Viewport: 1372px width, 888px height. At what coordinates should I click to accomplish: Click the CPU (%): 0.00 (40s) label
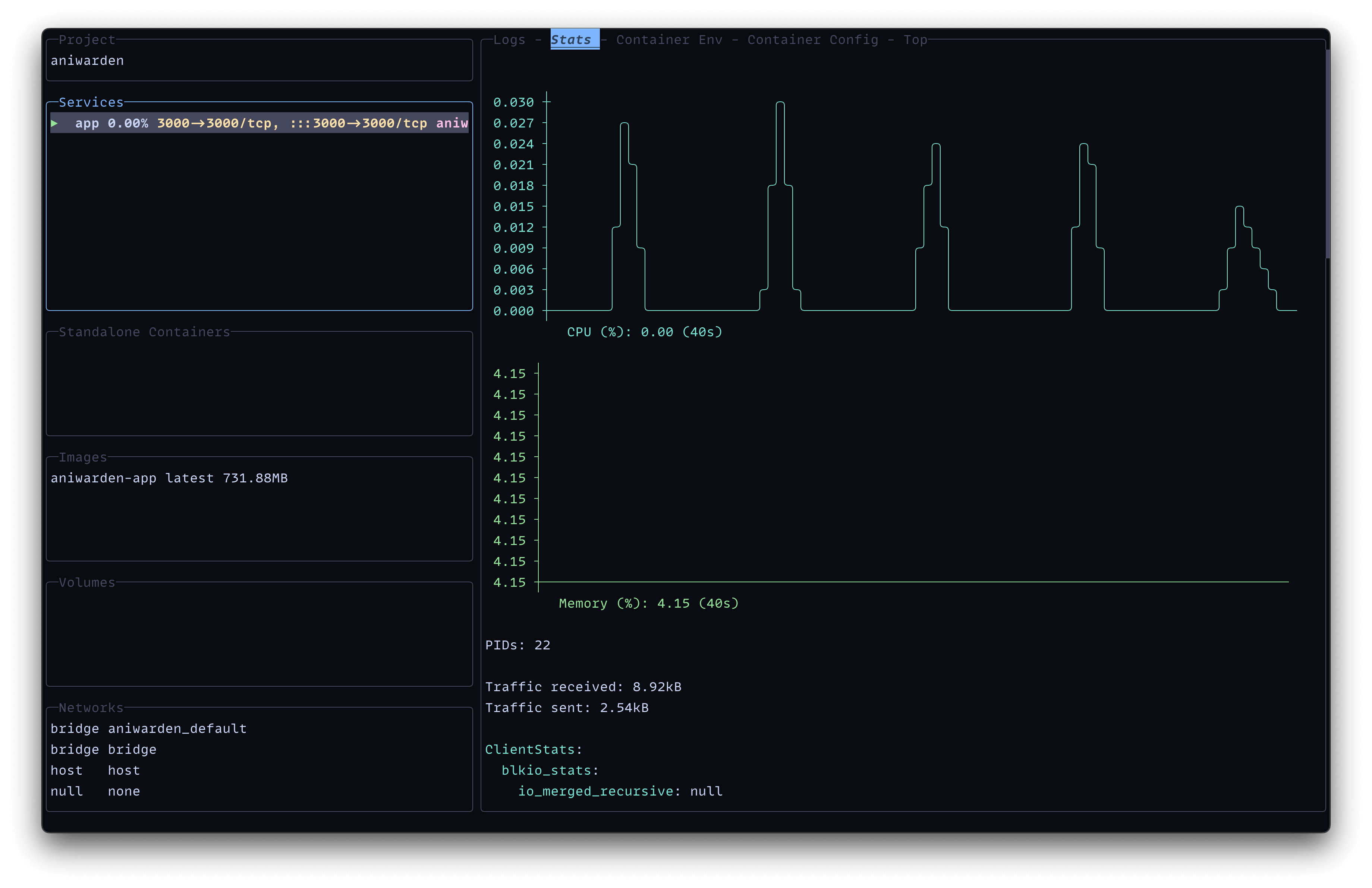coord(645,332)
